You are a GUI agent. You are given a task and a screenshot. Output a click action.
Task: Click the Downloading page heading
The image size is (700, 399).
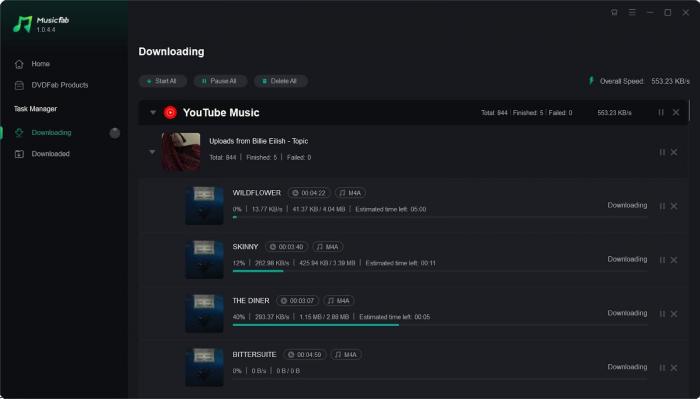[x=171, y=52]
